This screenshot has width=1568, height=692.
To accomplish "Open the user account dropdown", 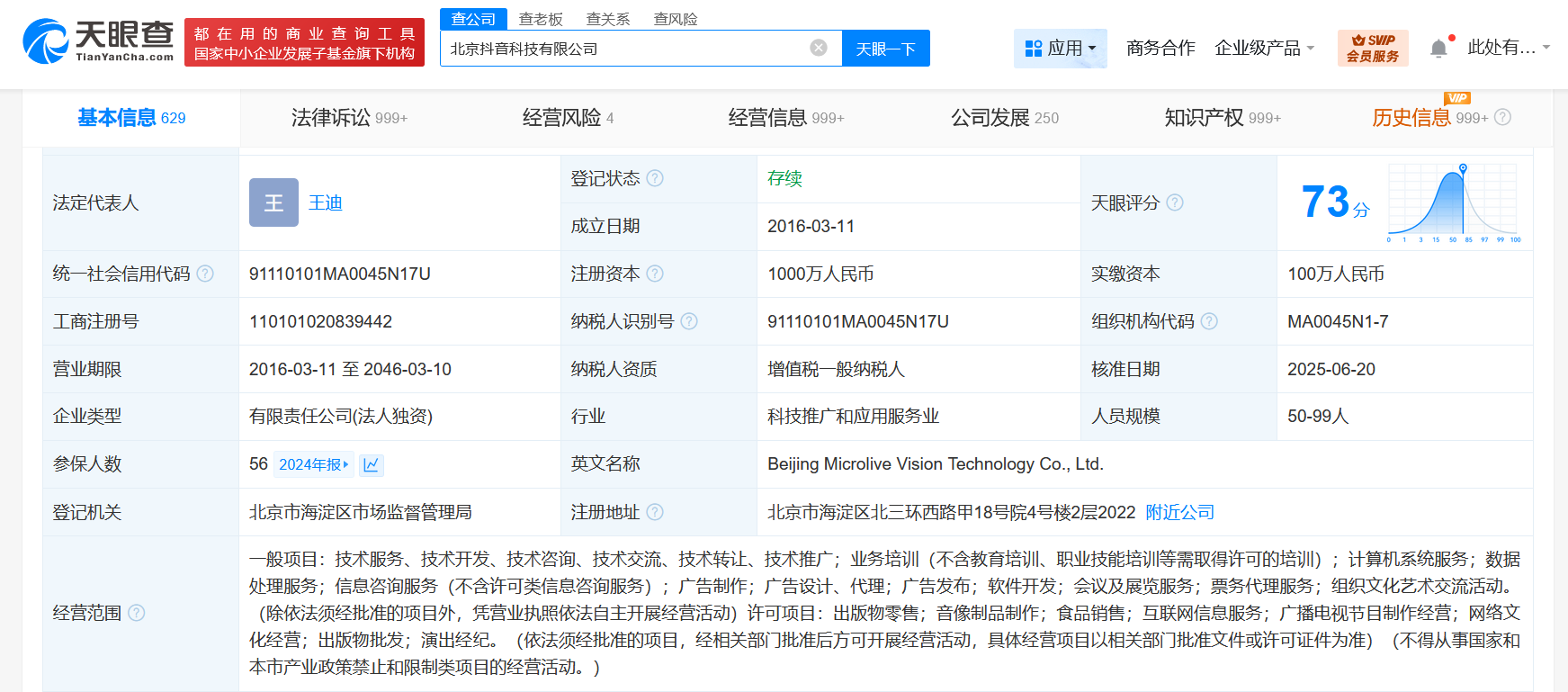I will 1508,48.
